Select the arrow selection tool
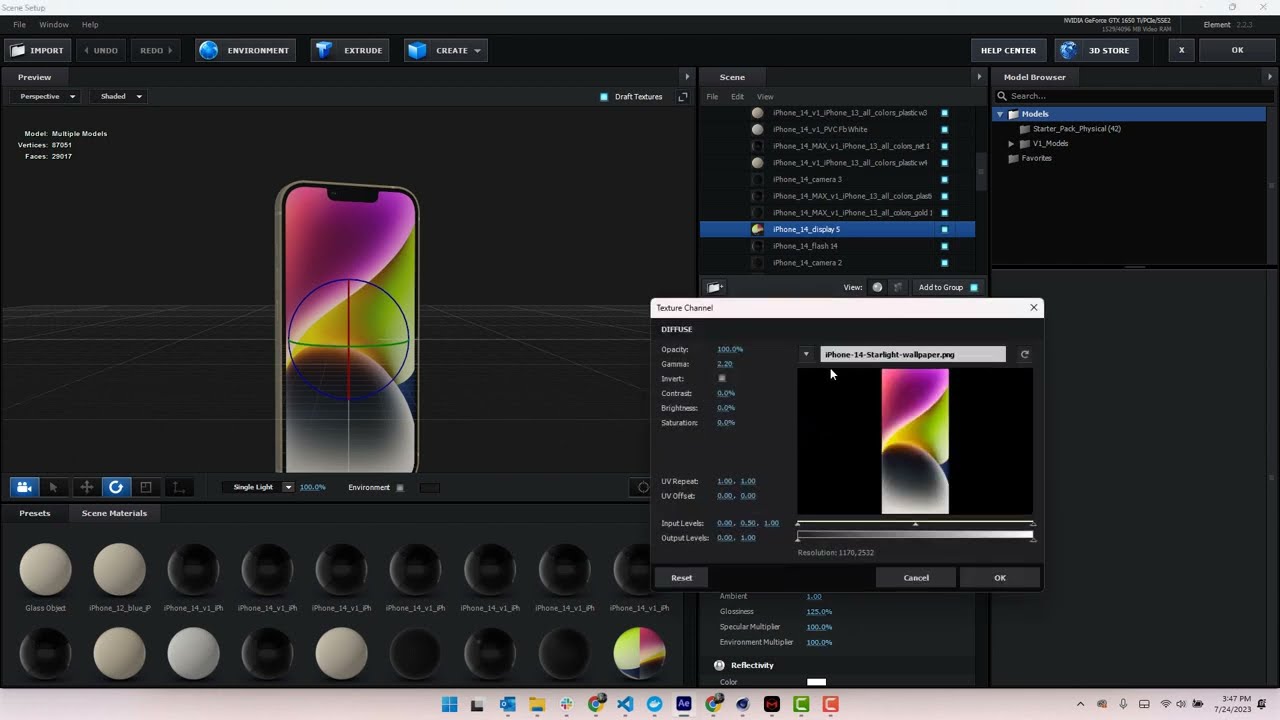 click(54, 487)
